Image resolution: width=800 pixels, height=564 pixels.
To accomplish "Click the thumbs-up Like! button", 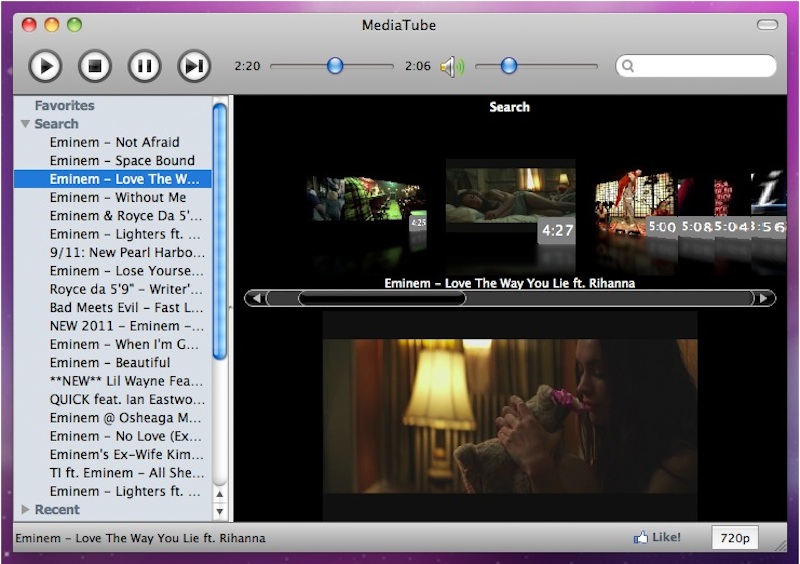I will click(x=657, y=538).
